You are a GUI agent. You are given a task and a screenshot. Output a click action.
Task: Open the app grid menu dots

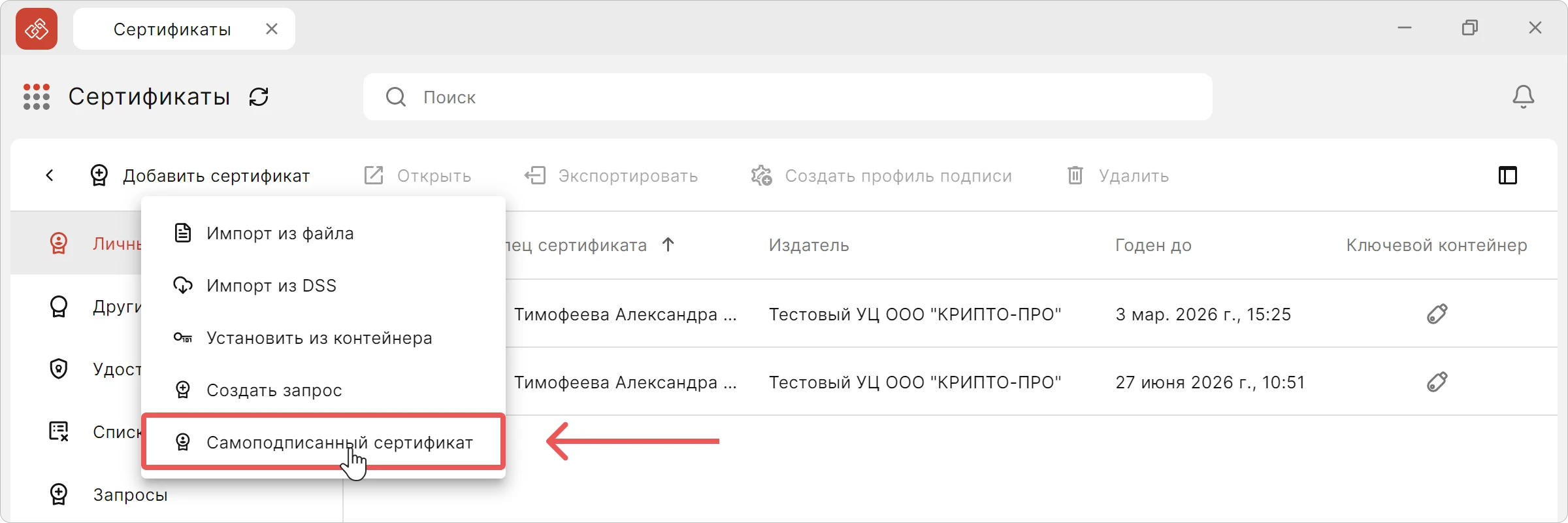(37, 97)
